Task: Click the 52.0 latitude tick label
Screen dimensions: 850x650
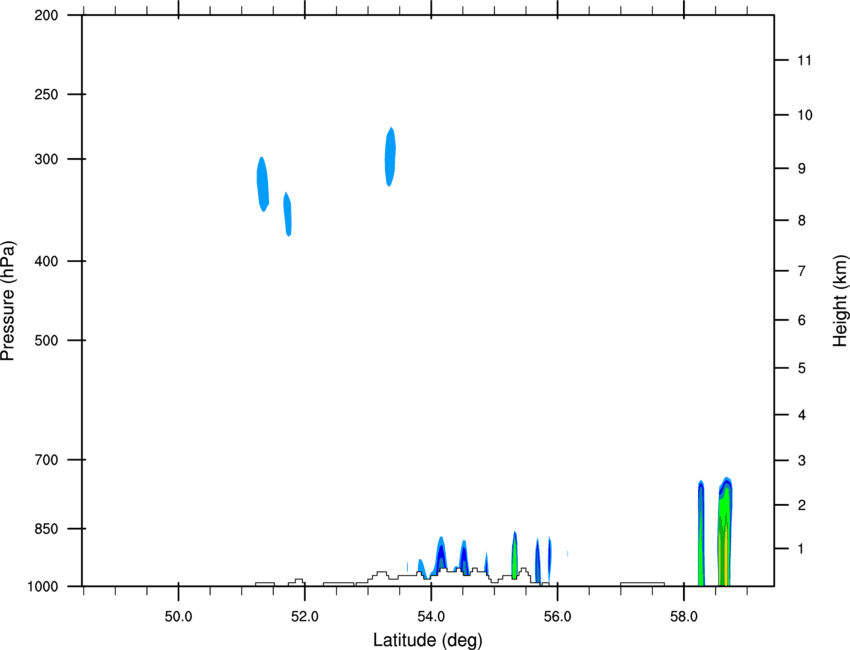Action: [305, 617]
